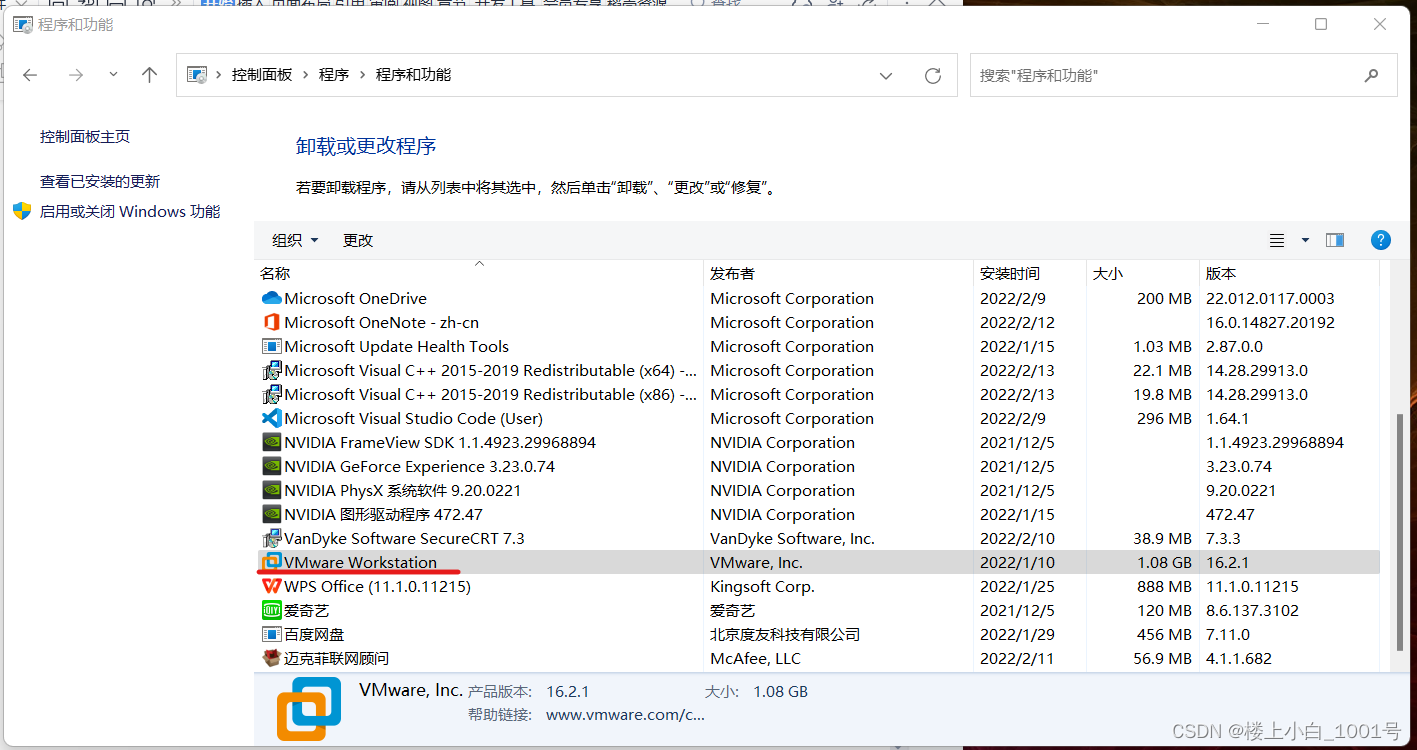
Task: Click the NVIDIA PhysX icon
Action: pos(271,490)
